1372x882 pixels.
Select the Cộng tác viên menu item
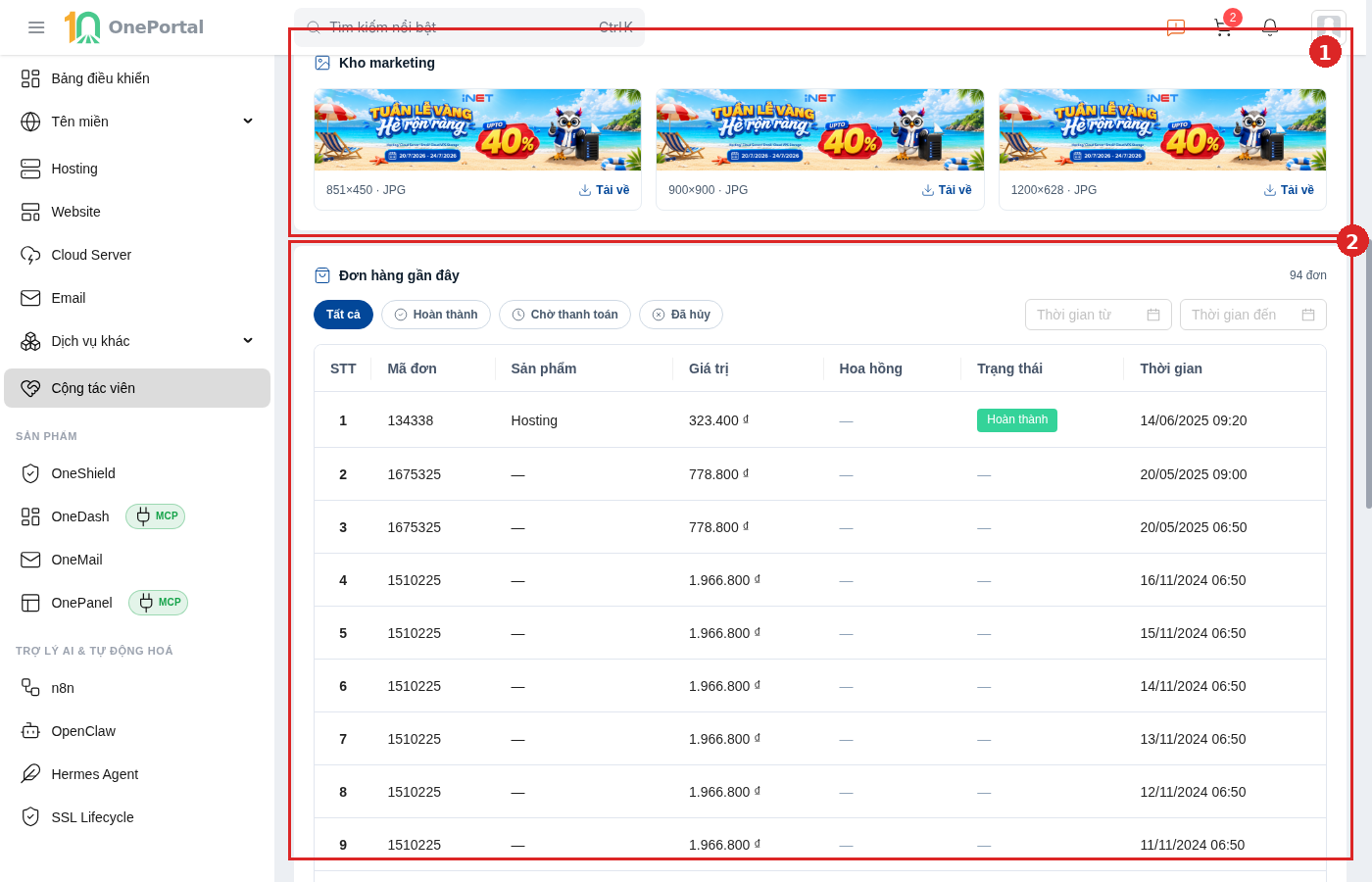(137, 388)
